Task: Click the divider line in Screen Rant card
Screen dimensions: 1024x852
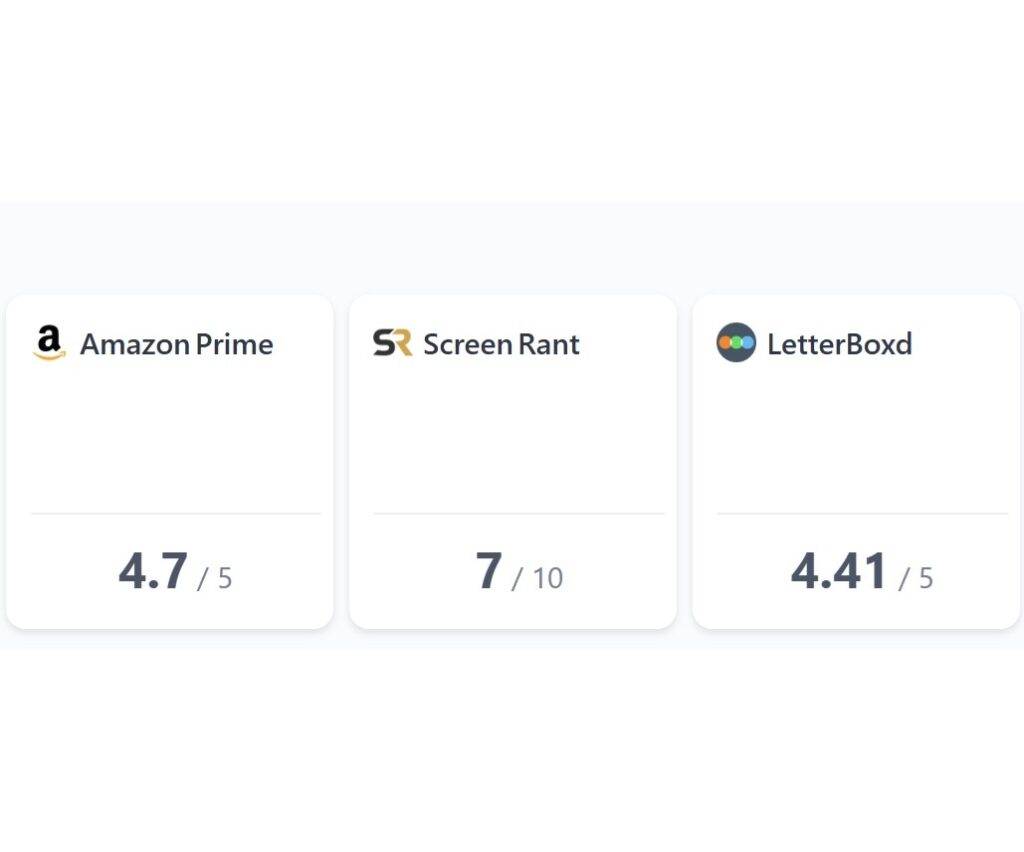Action: pos(519,514)
